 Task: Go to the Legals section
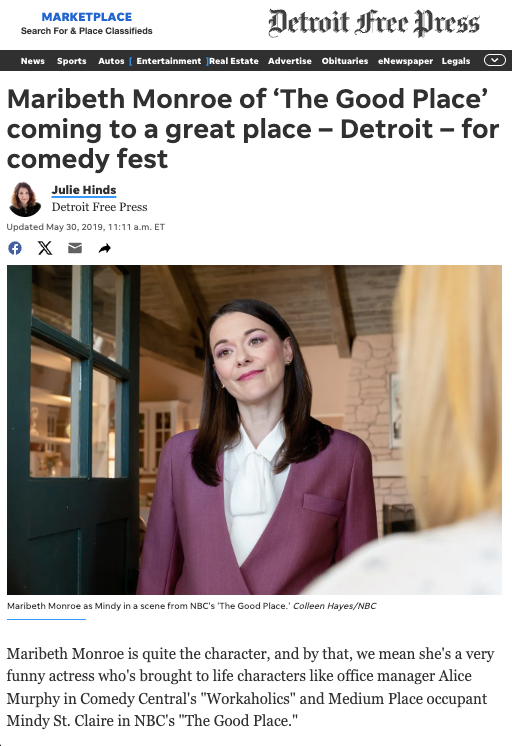(x=455, y=61)
